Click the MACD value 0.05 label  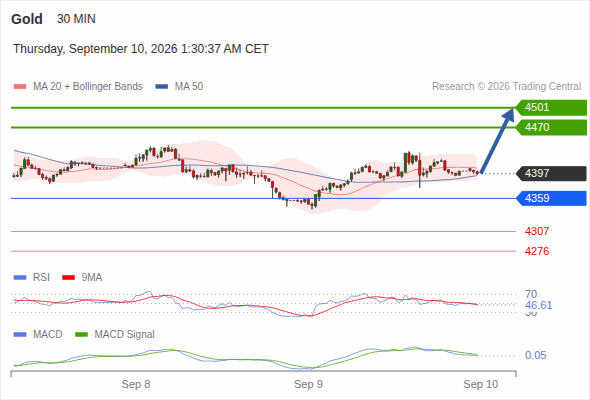click(535, 355)
